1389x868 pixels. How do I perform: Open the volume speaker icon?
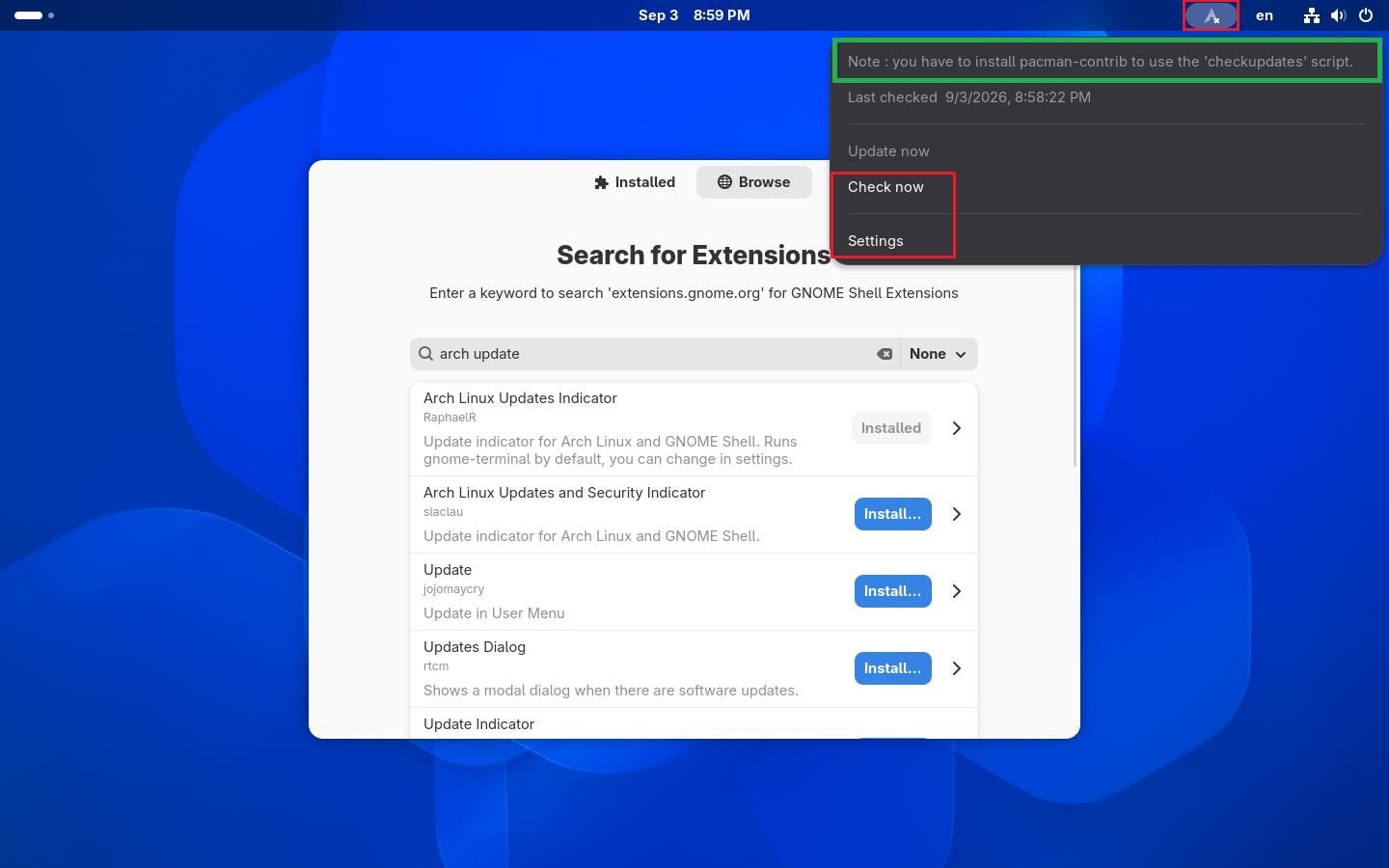tap(1338, 15)
